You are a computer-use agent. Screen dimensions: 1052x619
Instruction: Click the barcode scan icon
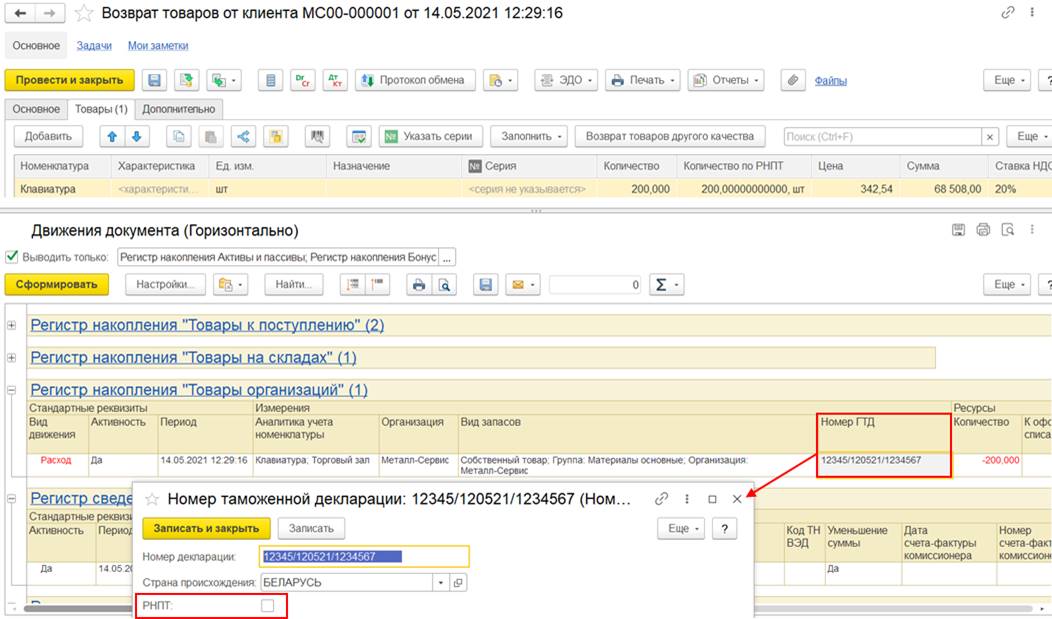tap(317, 137)
